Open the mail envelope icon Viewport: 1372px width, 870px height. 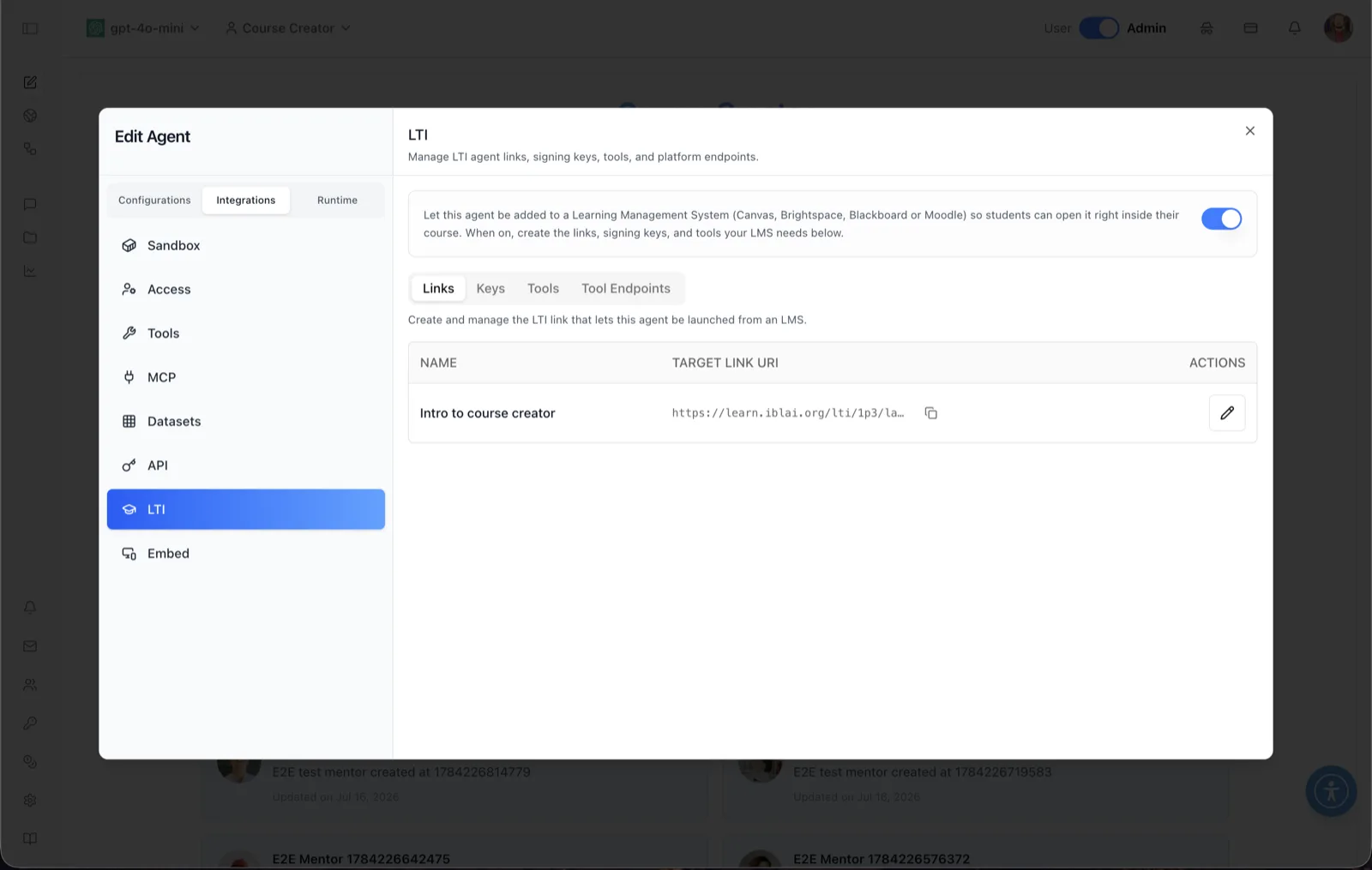[30, 646]
